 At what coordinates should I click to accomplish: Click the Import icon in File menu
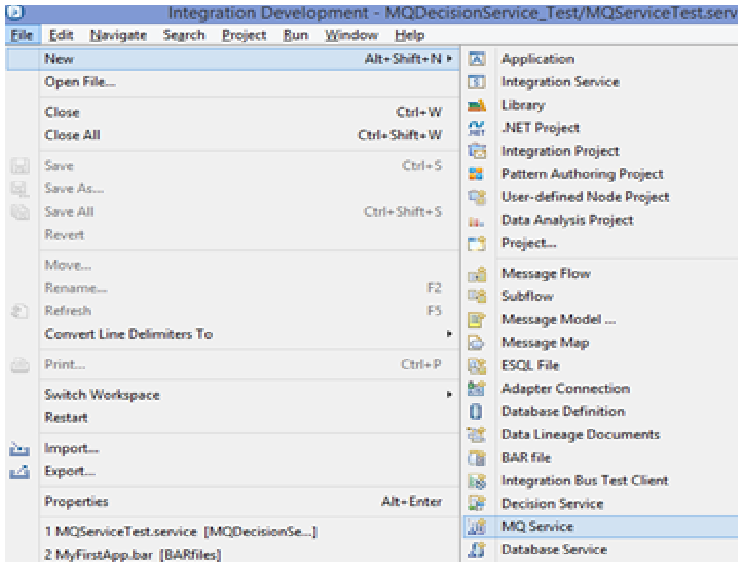(x=19, y=449)
